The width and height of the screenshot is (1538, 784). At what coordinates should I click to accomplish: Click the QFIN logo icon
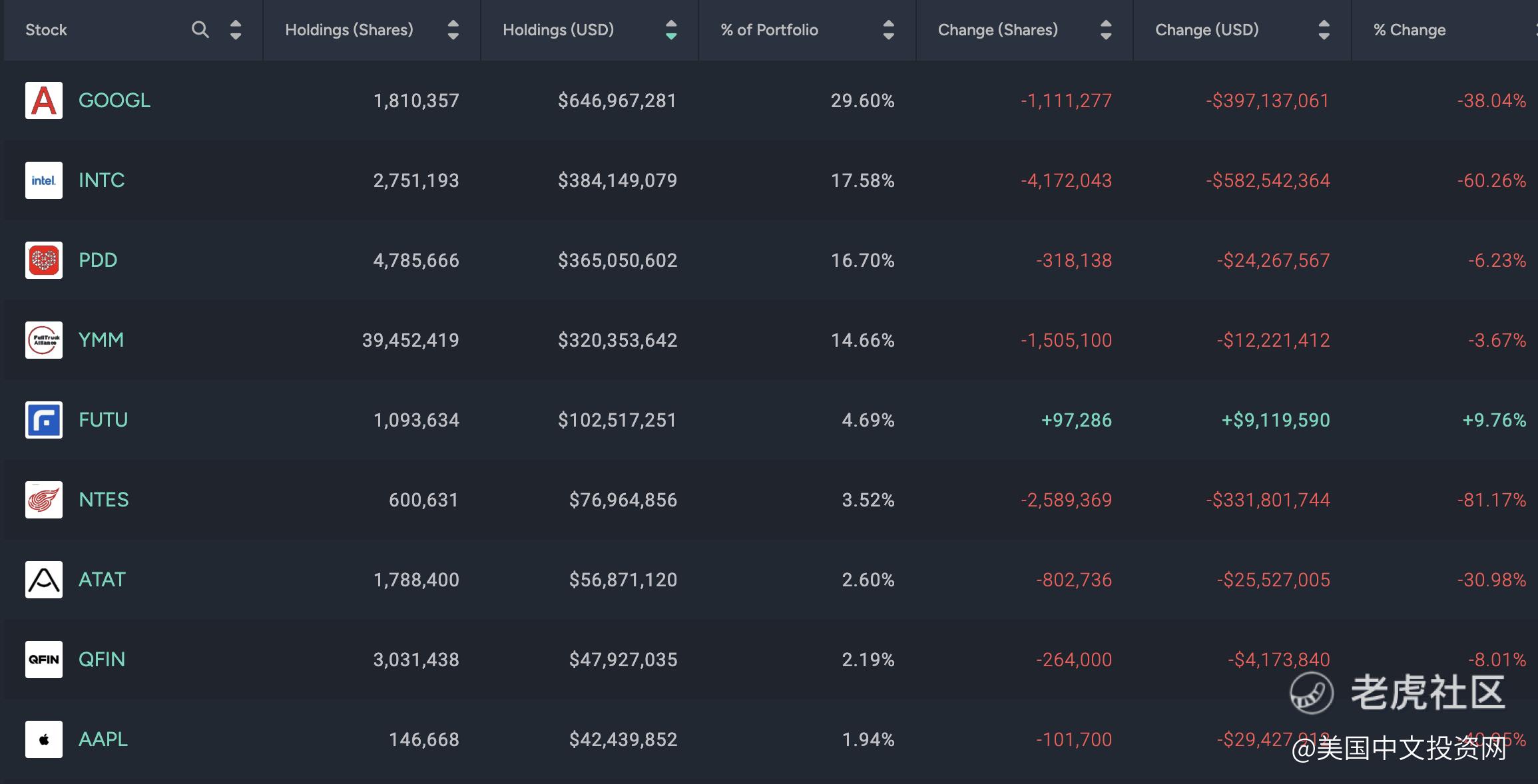(44, 660)
